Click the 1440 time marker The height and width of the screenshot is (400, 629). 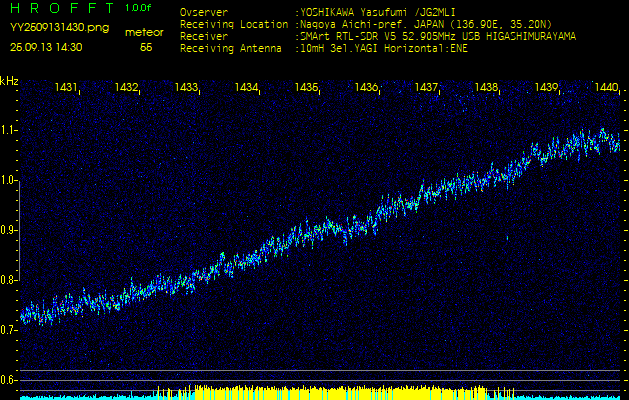(605, 88)
